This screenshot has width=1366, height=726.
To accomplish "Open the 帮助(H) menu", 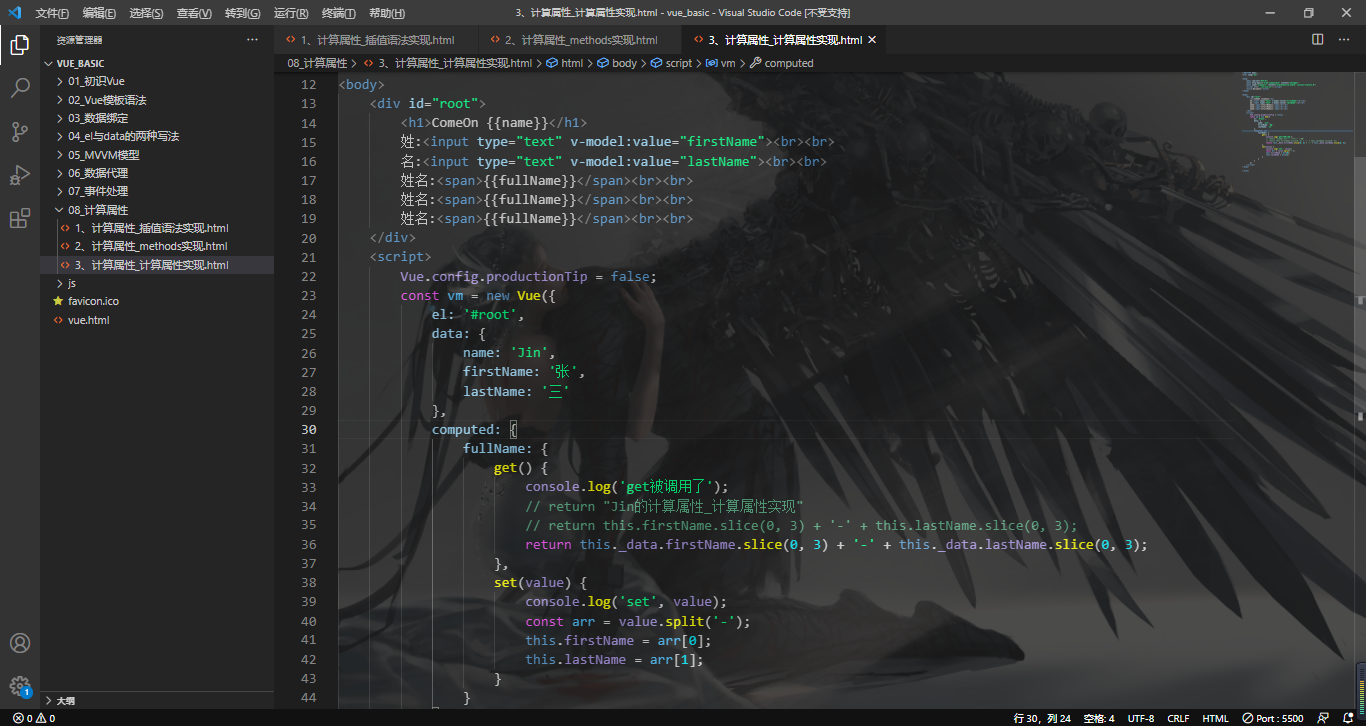I will [x=387, y=13].
